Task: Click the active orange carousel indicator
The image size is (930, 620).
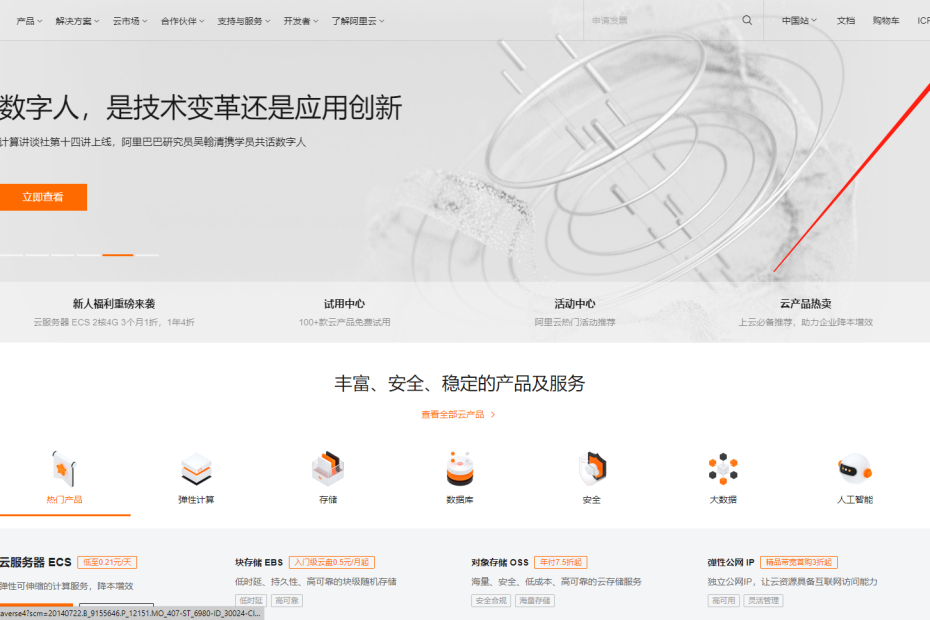Action: coord(117,255)
